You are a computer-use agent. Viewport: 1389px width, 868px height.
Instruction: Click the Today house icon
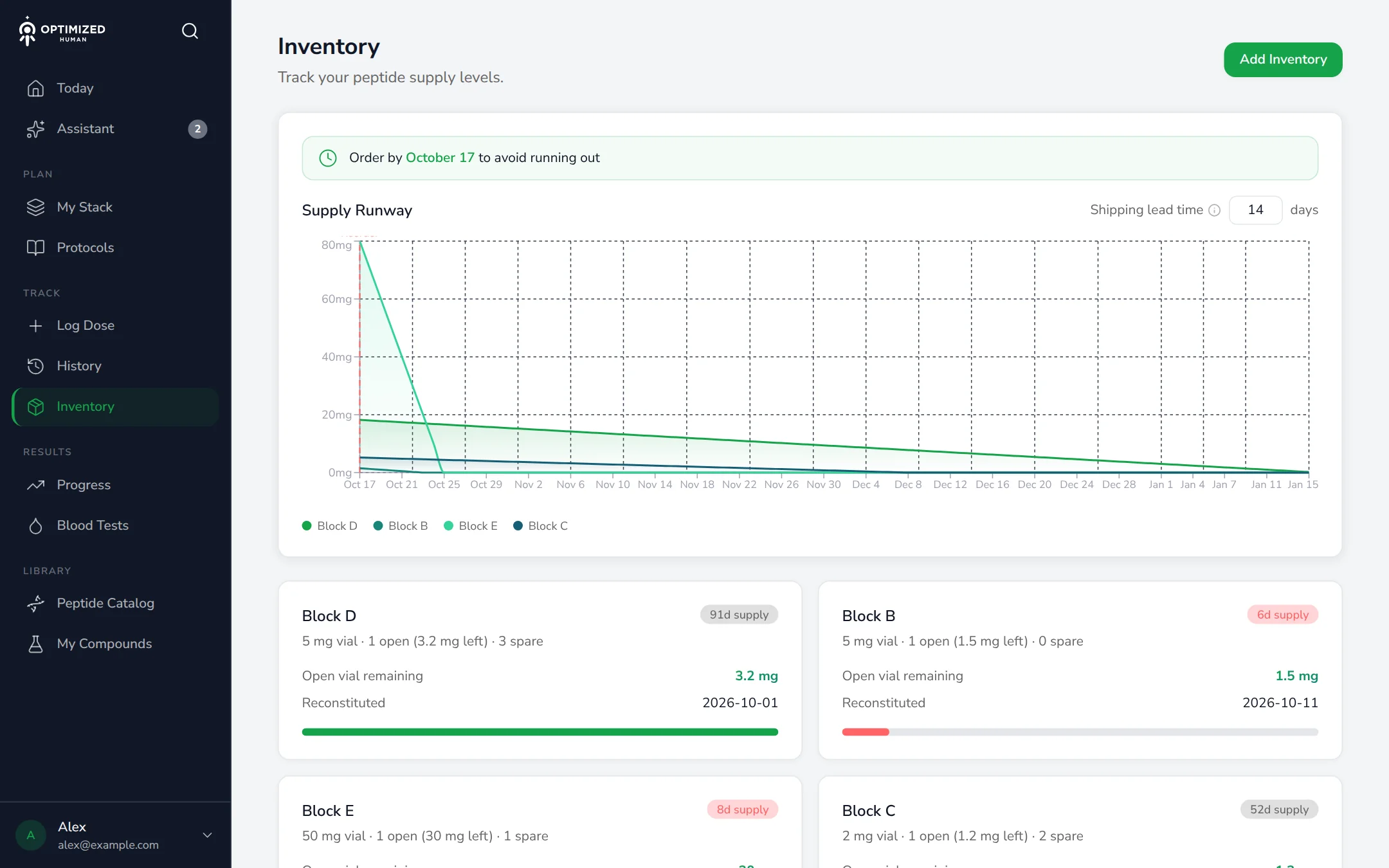click(35, 88)
